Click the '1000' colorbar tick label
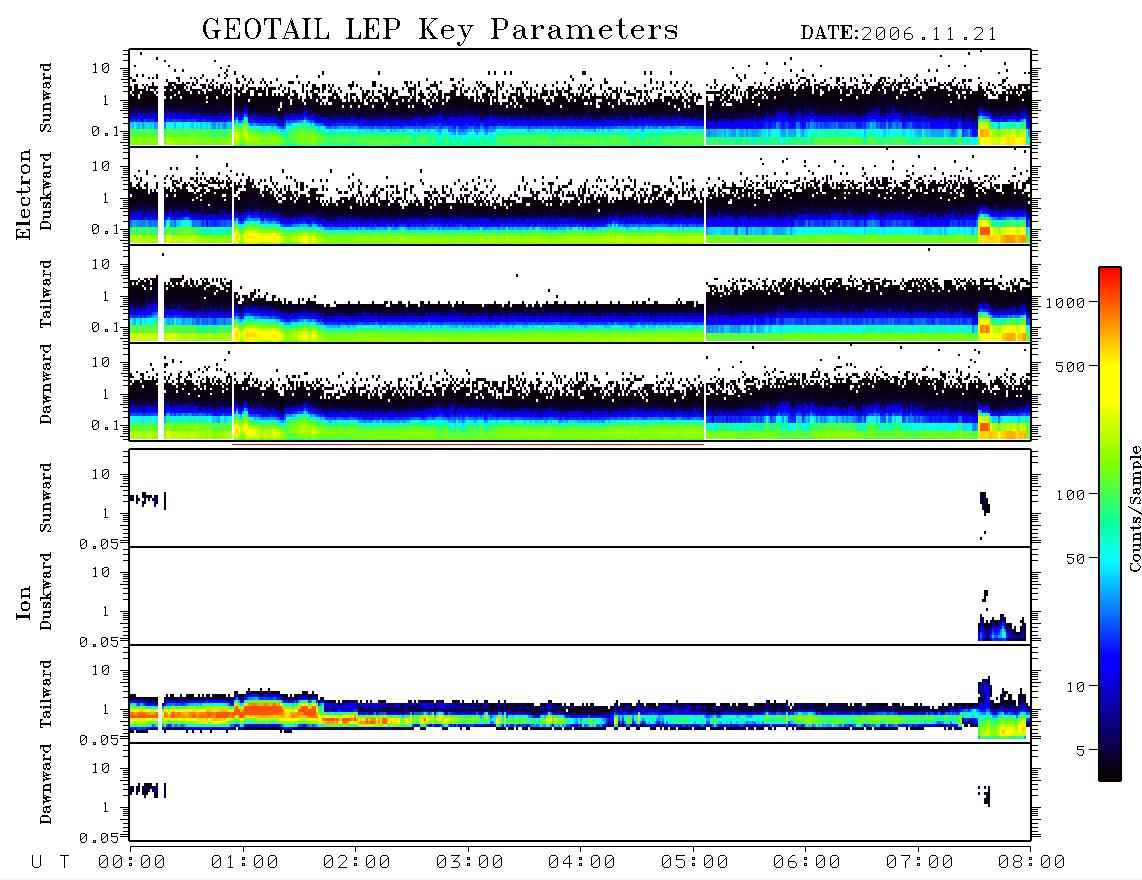The image size is (1142, 880). (x=1066, y=303)
